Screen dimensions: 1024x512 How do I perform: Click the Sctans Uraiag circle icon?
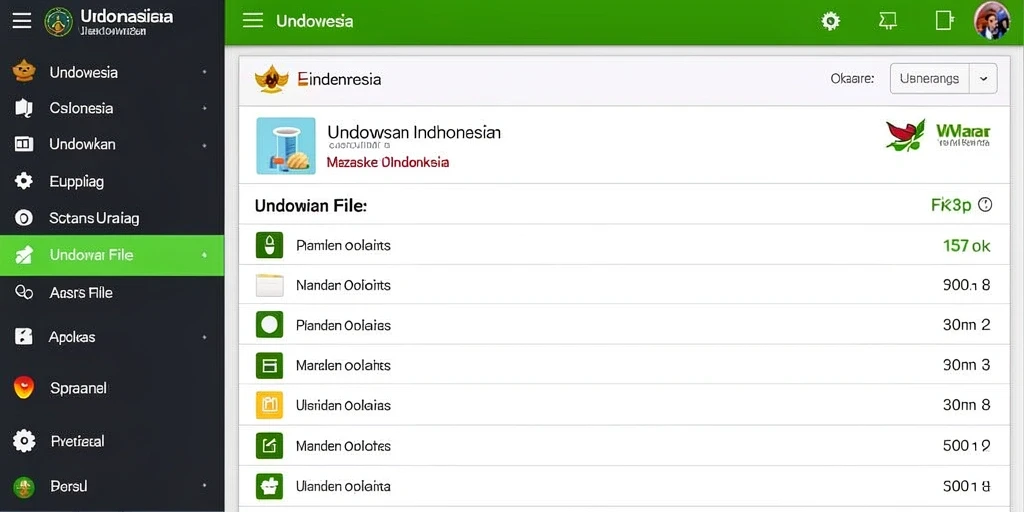click(24, 218)
